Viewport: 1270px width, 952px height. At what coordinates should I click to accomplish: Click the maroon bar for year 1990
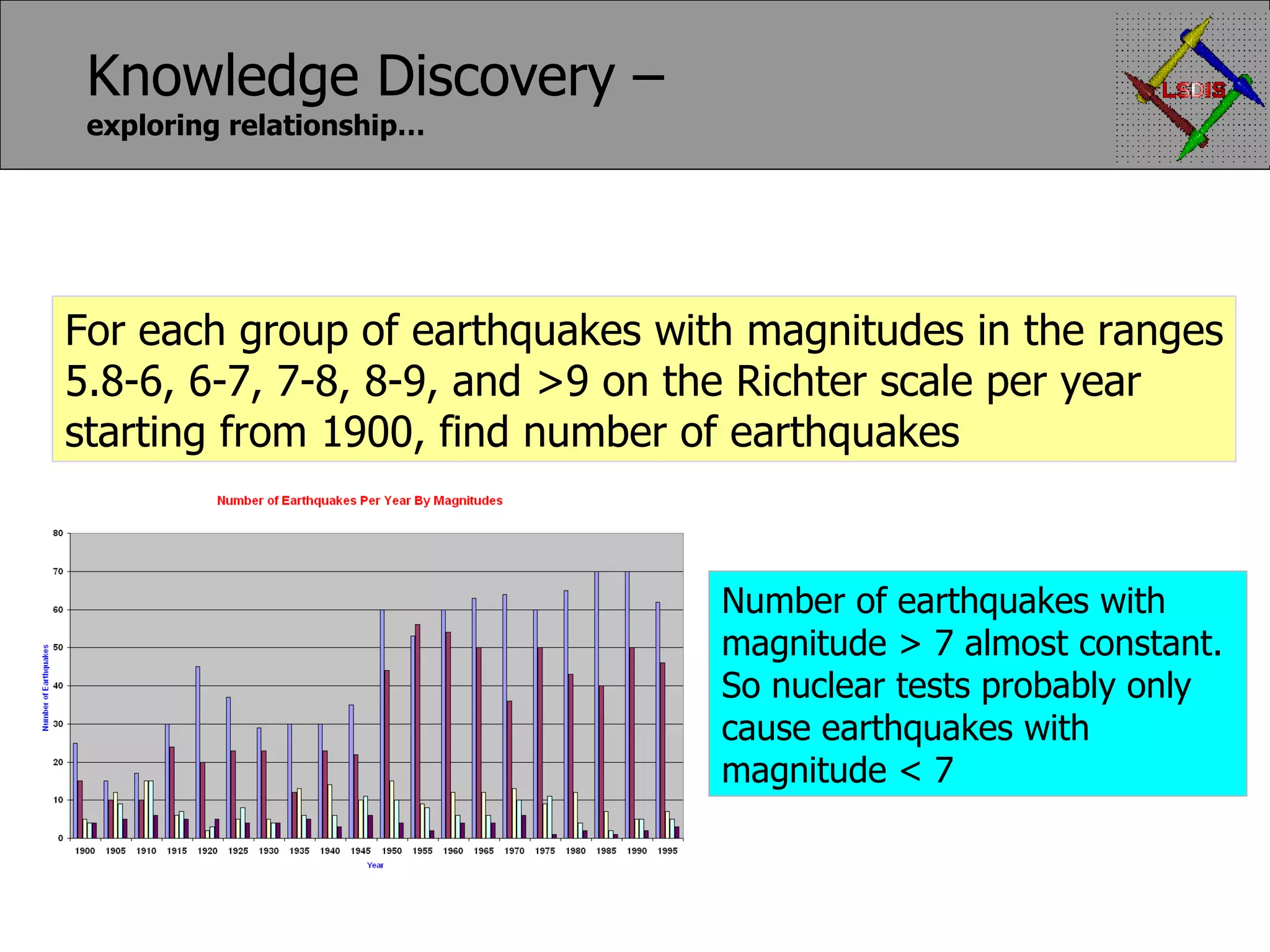[x=632, y=744]
